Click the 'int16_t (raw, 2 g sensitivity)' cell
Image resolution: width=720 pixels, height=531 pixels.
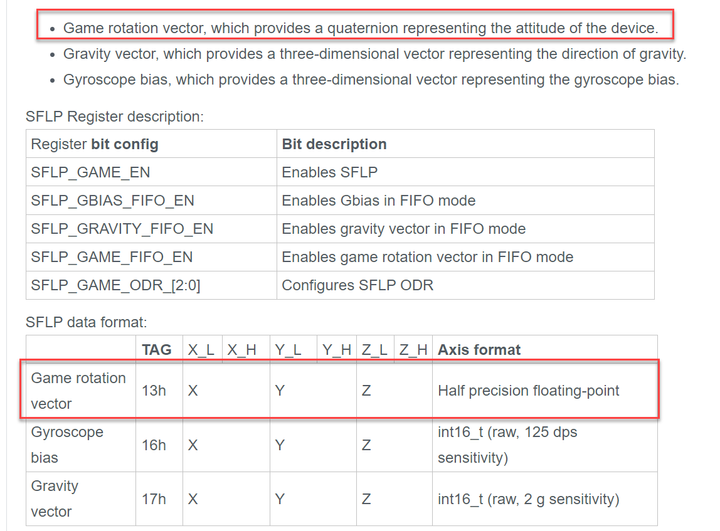(528, 499)
